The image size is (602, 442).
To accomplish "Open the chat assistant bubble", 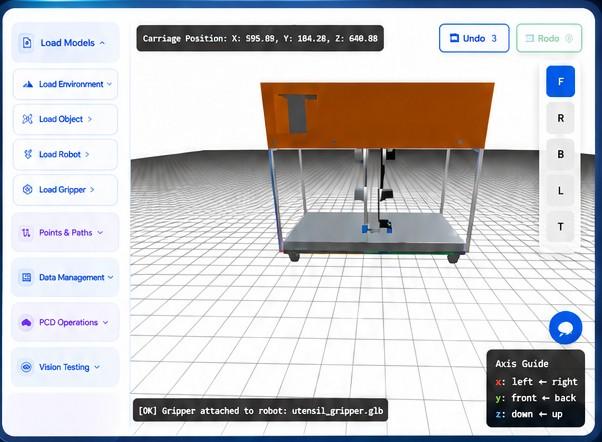I will [566, 328].
